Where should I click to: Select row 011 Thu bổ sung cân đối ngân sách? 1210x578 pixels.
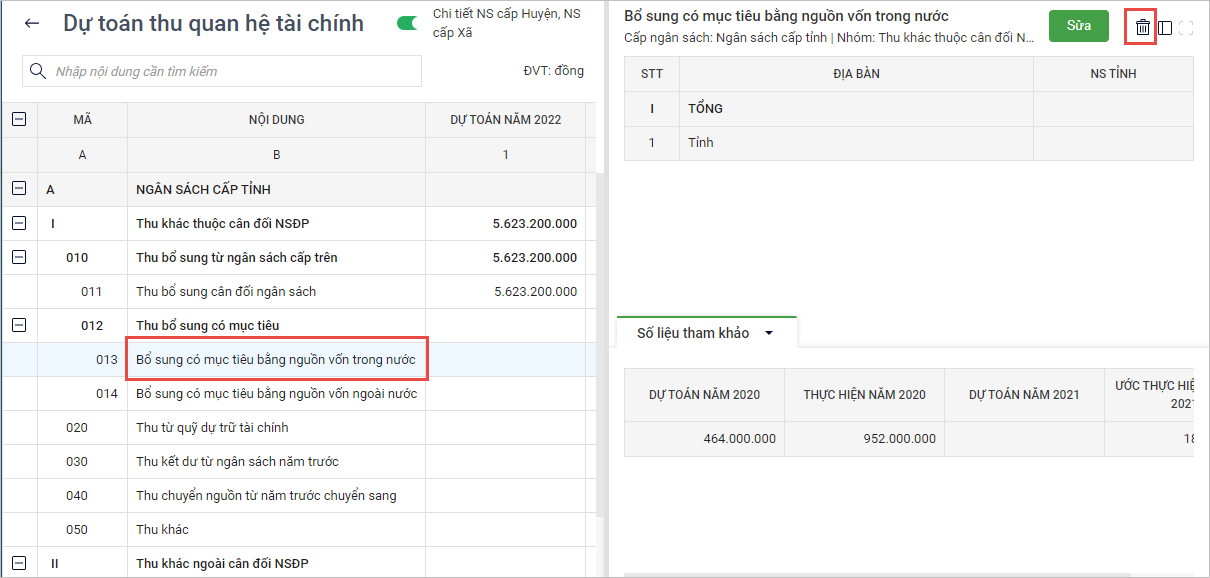click(x=226, y=292)
